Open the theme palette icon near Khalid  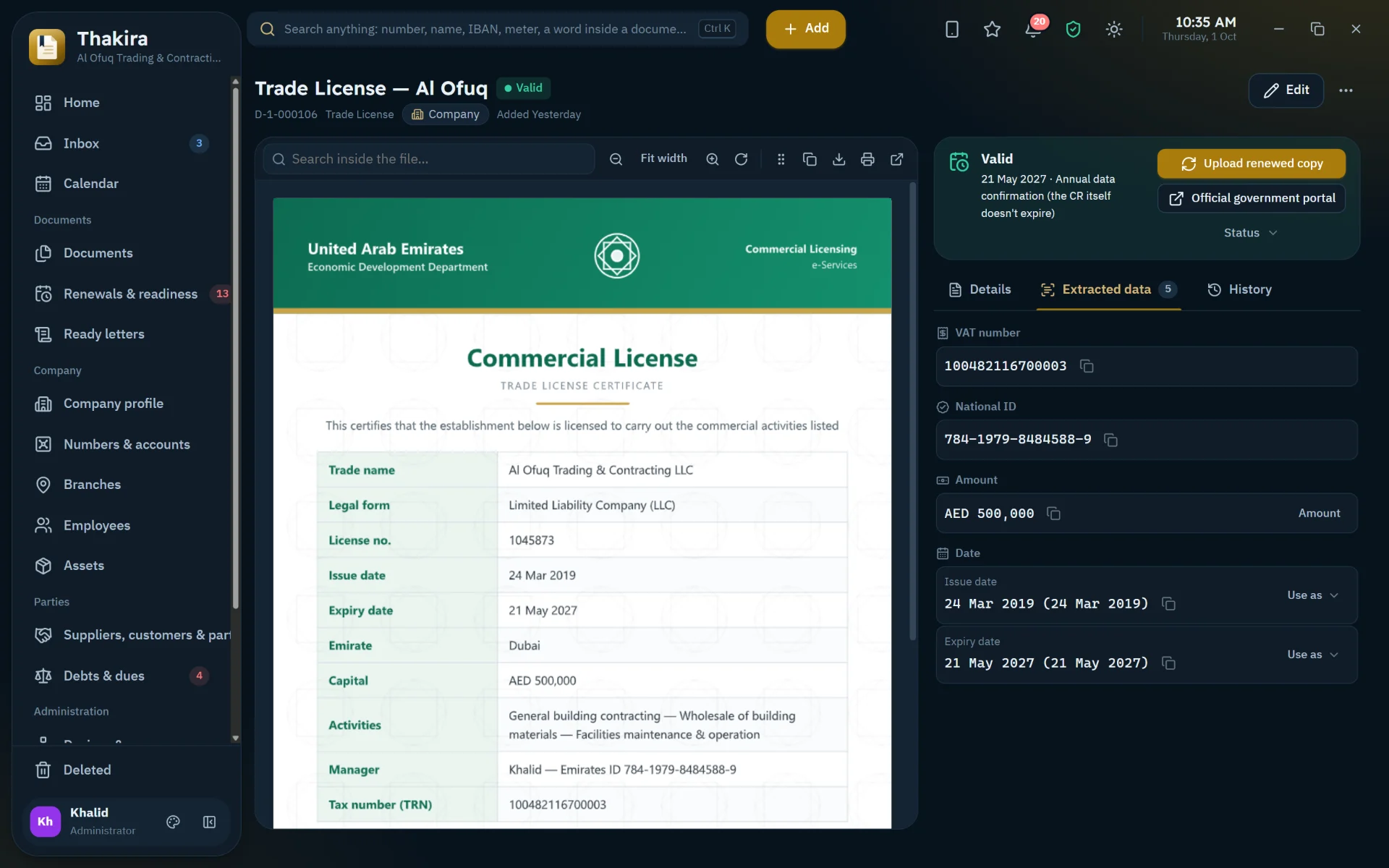[173, 822]
